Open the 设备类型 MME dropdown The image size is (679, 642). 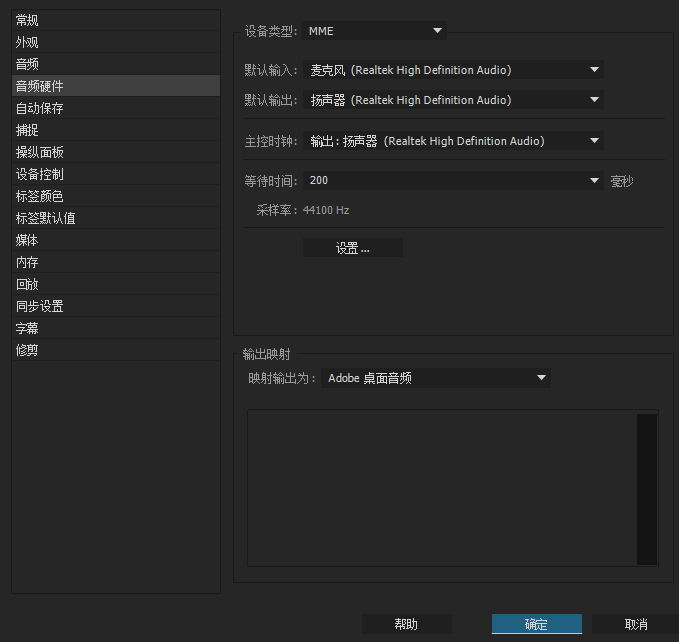[374, 31]
